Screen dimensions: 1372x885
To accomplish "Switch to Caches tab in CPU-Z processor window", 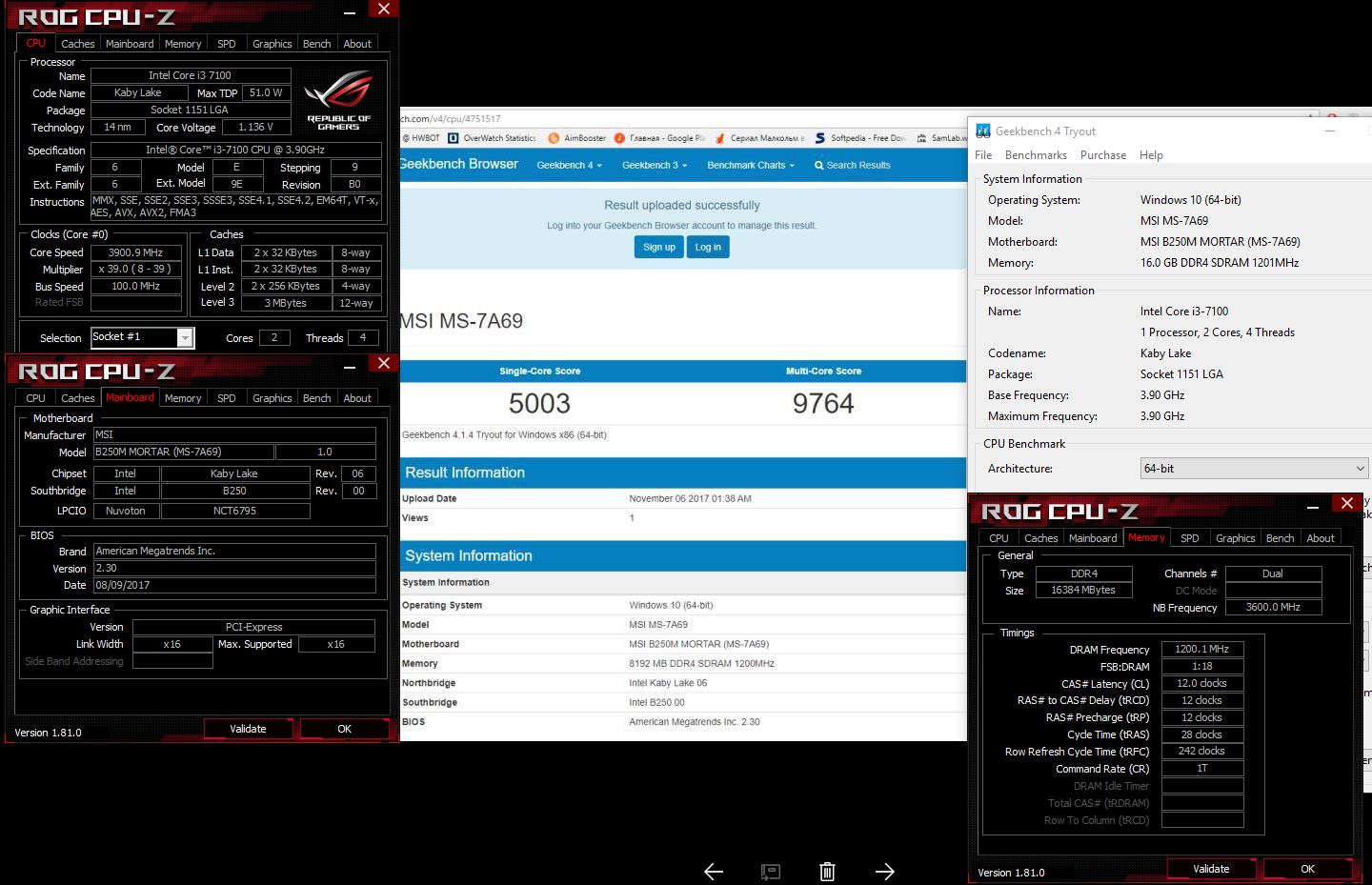I will 77,44.
